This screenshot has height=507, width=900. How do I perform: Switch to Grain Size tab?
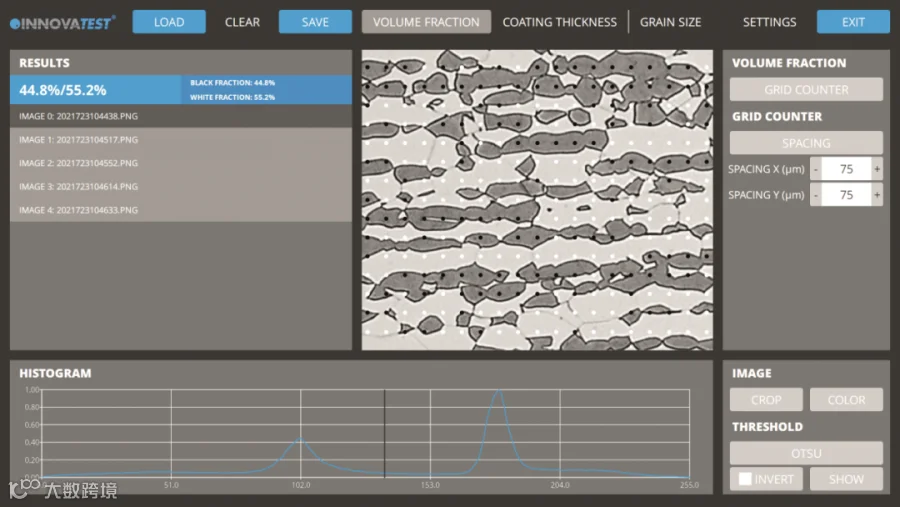[x=670, y=22]
